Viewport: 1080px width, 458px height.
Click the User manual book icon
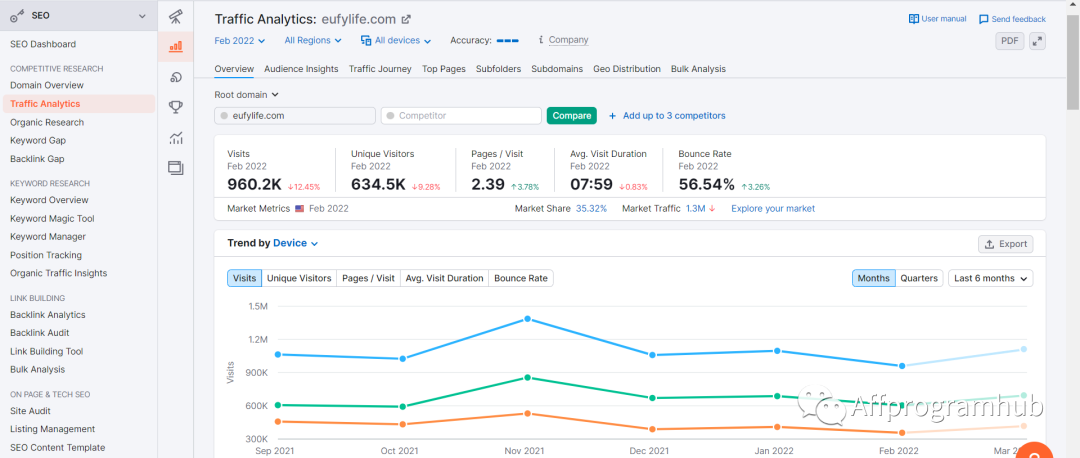[x=913, y=19]
